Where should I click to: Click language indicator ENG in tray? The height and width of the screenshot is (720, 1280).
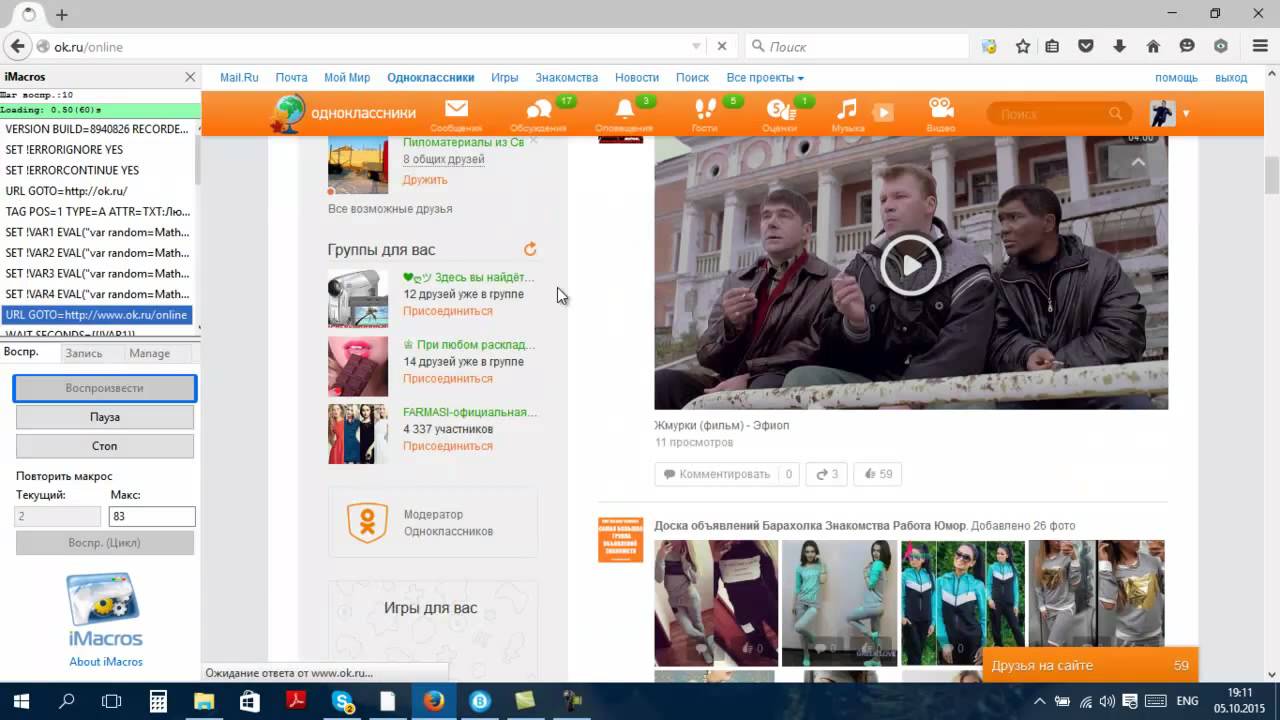pos(1186,701)
